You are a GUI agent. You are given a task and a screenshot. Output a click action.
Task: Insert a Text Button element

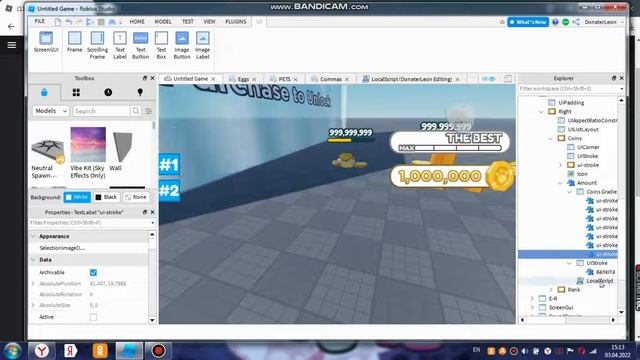(x=140, y=45)
